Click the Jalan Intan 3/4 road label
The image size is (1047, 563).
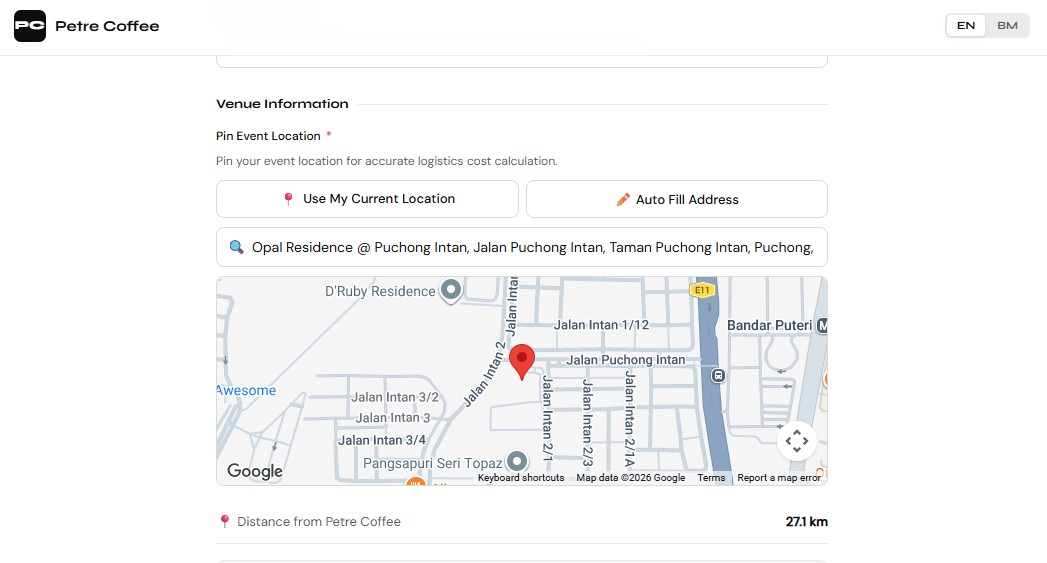tap(382, 440)
